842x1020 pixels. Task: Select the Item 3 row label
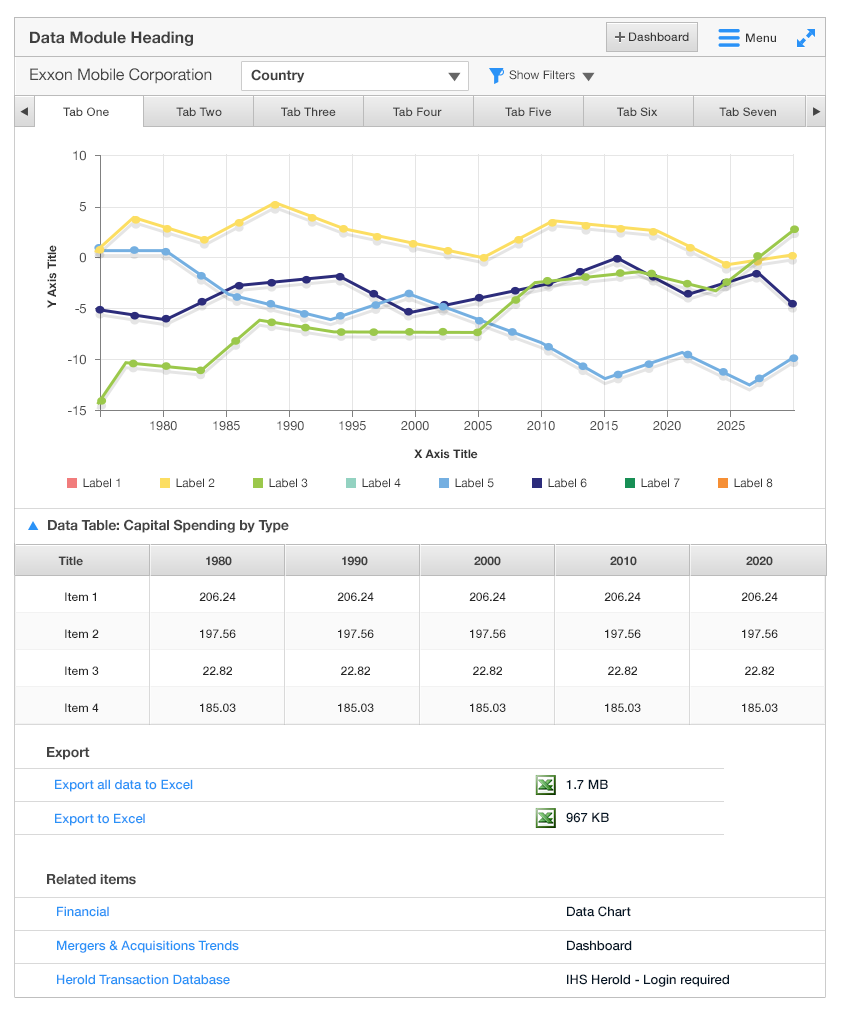(x=81, y=671)
